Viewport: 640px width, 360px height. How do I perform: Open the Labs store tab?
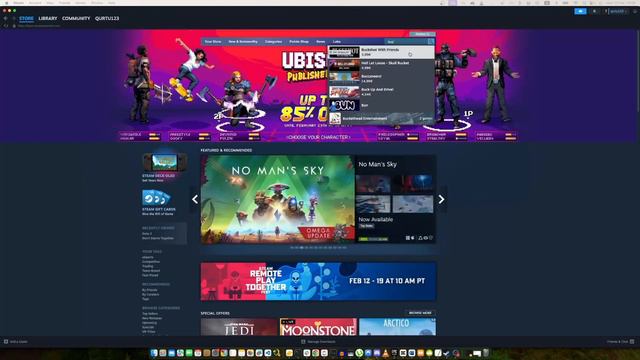click(x=337, y=42)
